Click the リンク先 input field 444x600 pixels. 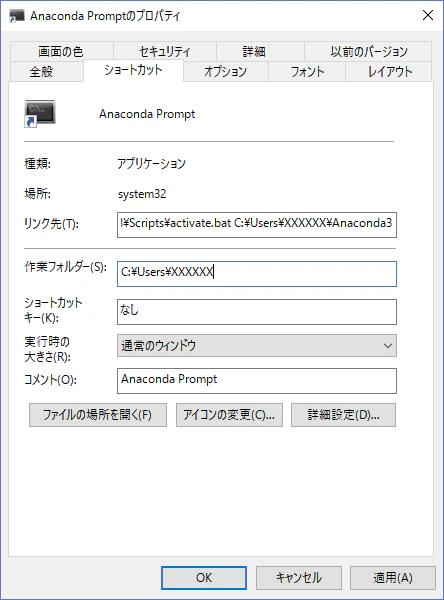[x=257, y=225]
